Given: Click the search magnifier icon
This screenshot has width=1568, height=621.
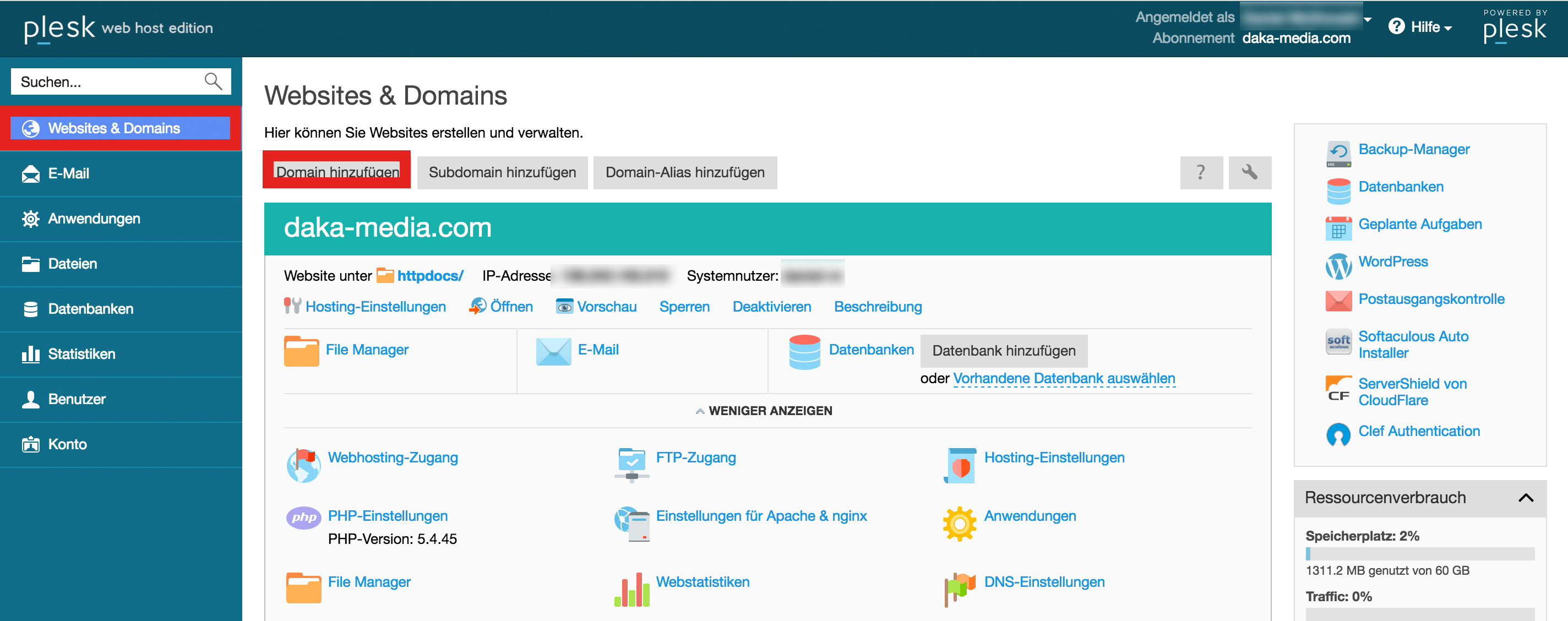Looking at the screenshot, I should [213, 81].
